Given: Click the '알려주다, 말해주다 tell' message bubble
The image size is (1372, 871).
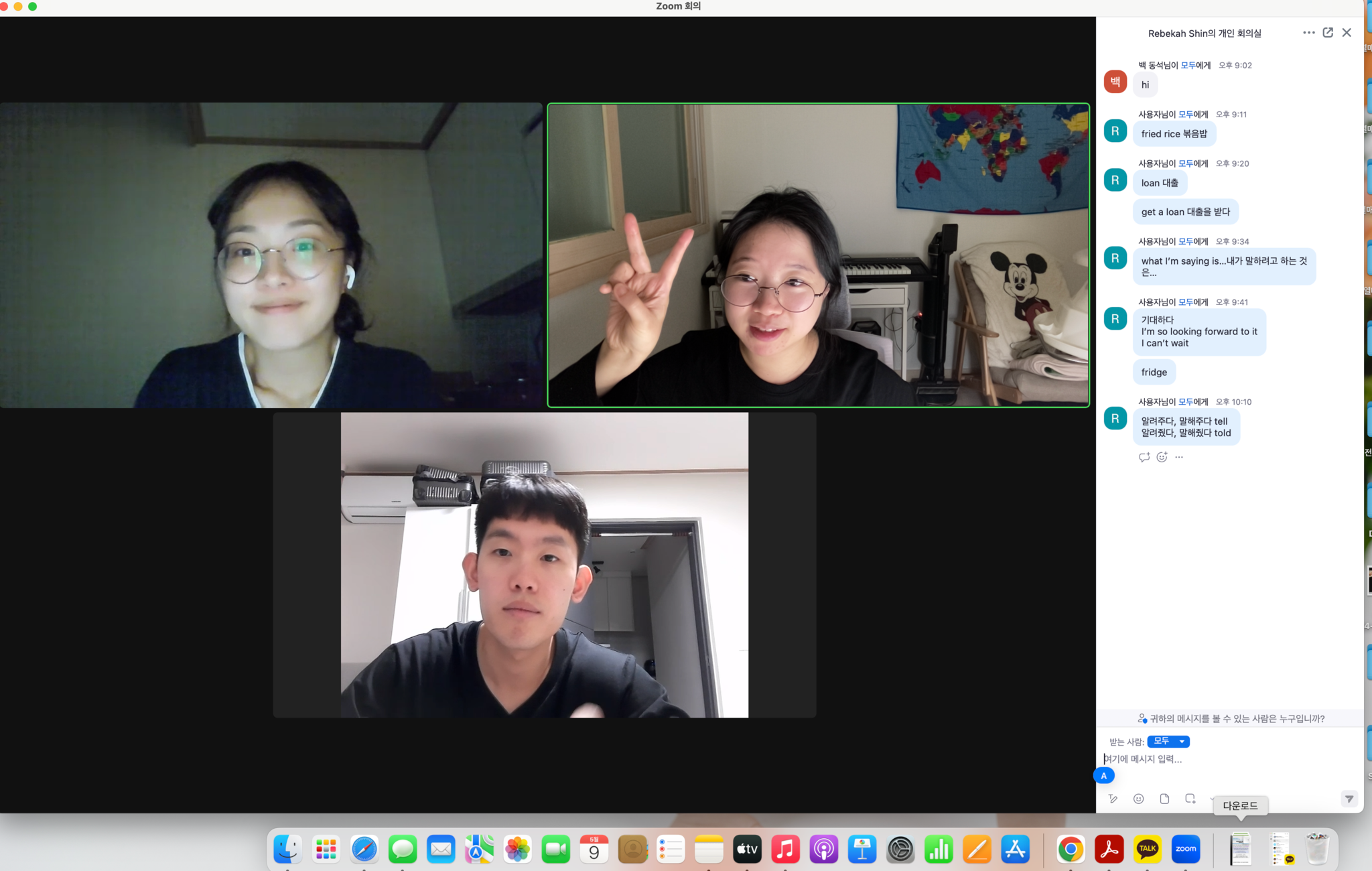Looking at the screenshot, I should click(1186, 427).
